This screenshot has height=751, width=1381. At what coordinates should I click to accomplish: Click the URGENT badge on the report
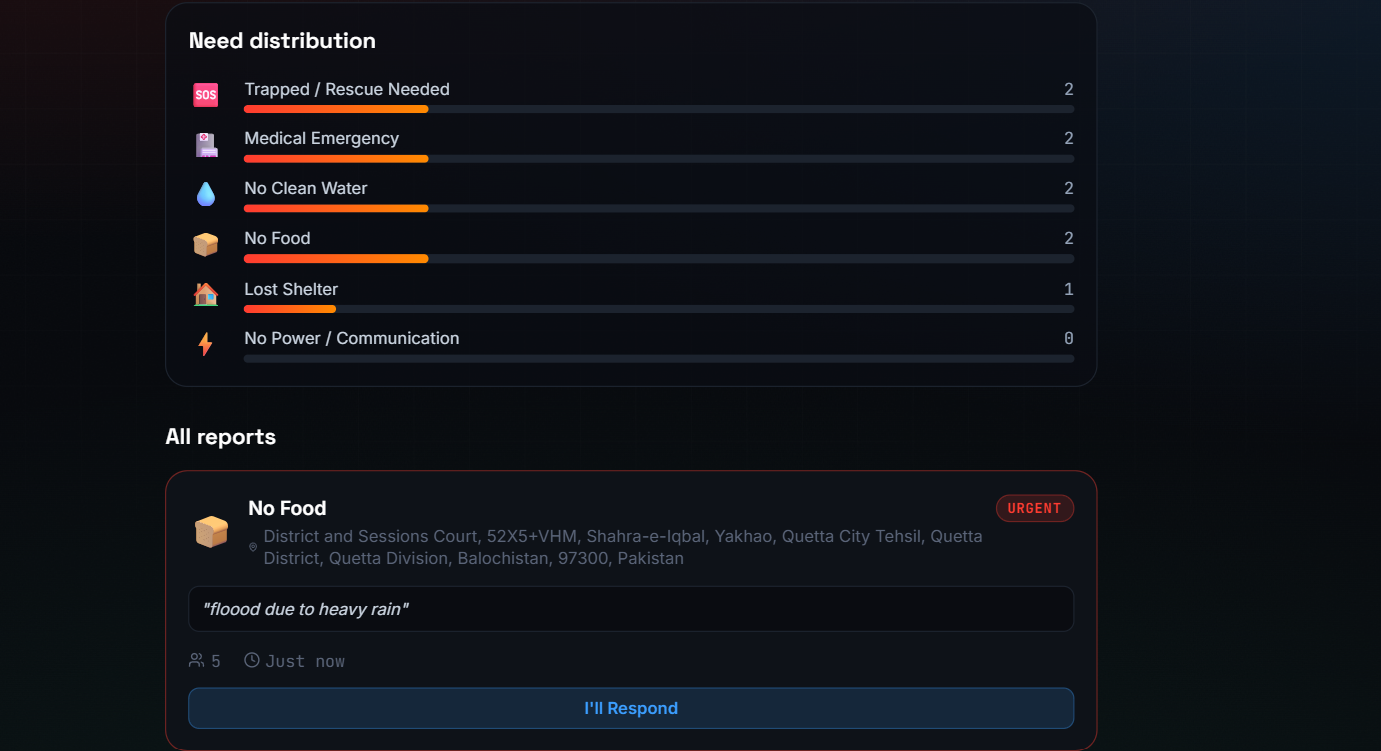pos(1035,508)
